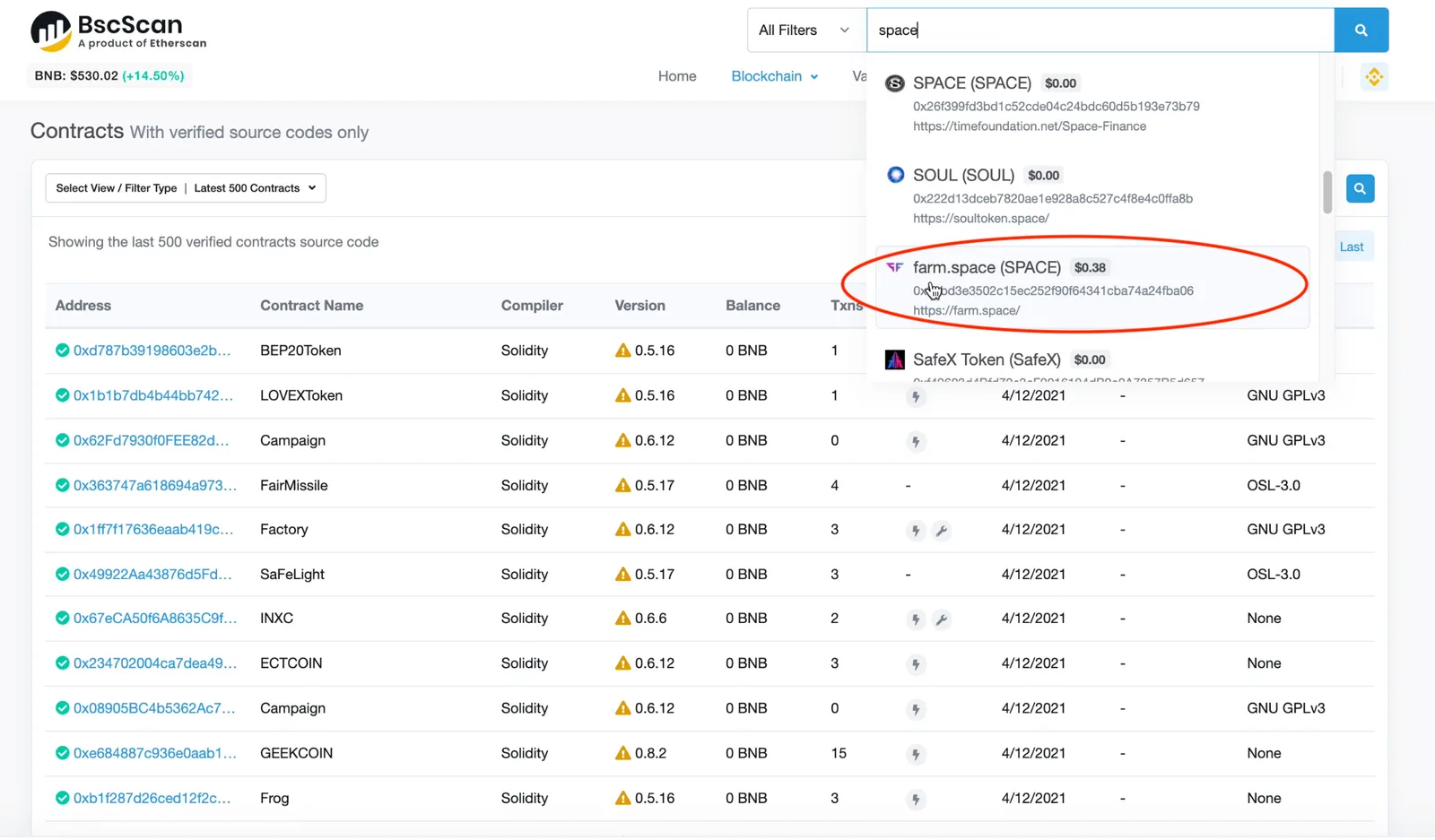Open contract address 0xb1f287d26ced12f2c...
This screenshot has height=840, width=1435.
152,798
